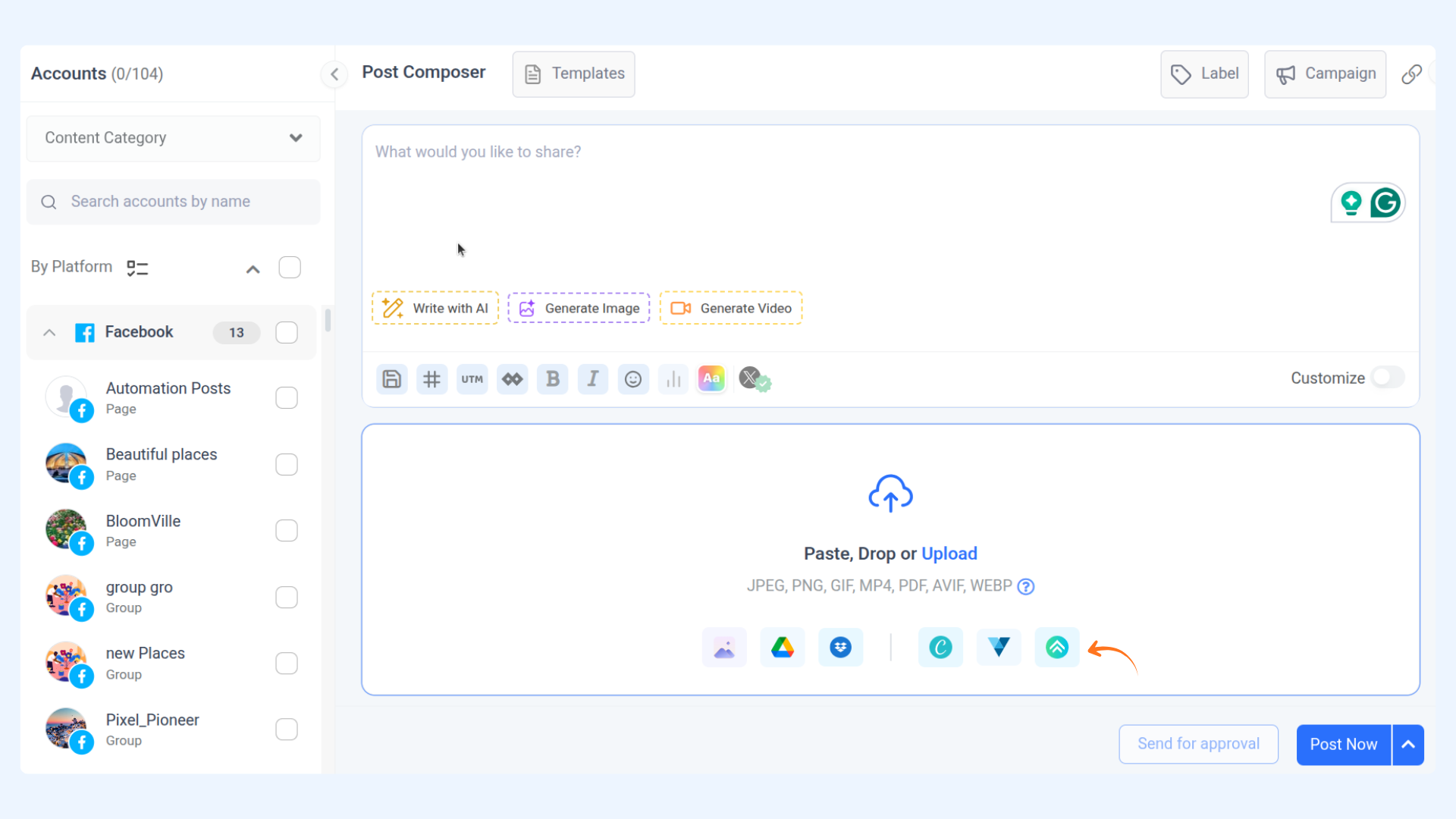Screen dimensions: 1456x819
Task: Open the Templates tab
Action: point(574,74)
